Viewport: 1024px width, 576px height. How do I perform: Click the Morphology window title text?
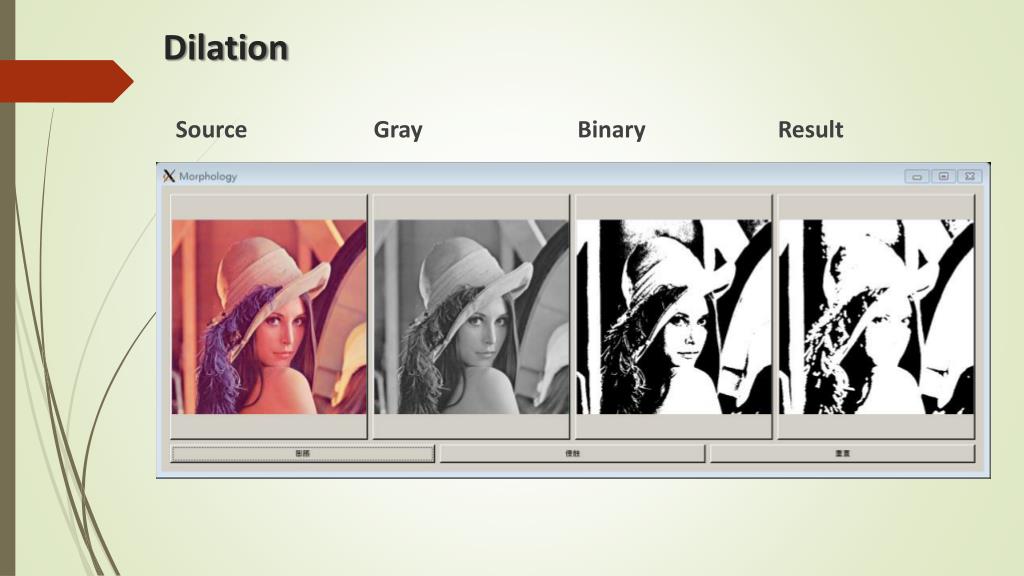tap(208, 176)
